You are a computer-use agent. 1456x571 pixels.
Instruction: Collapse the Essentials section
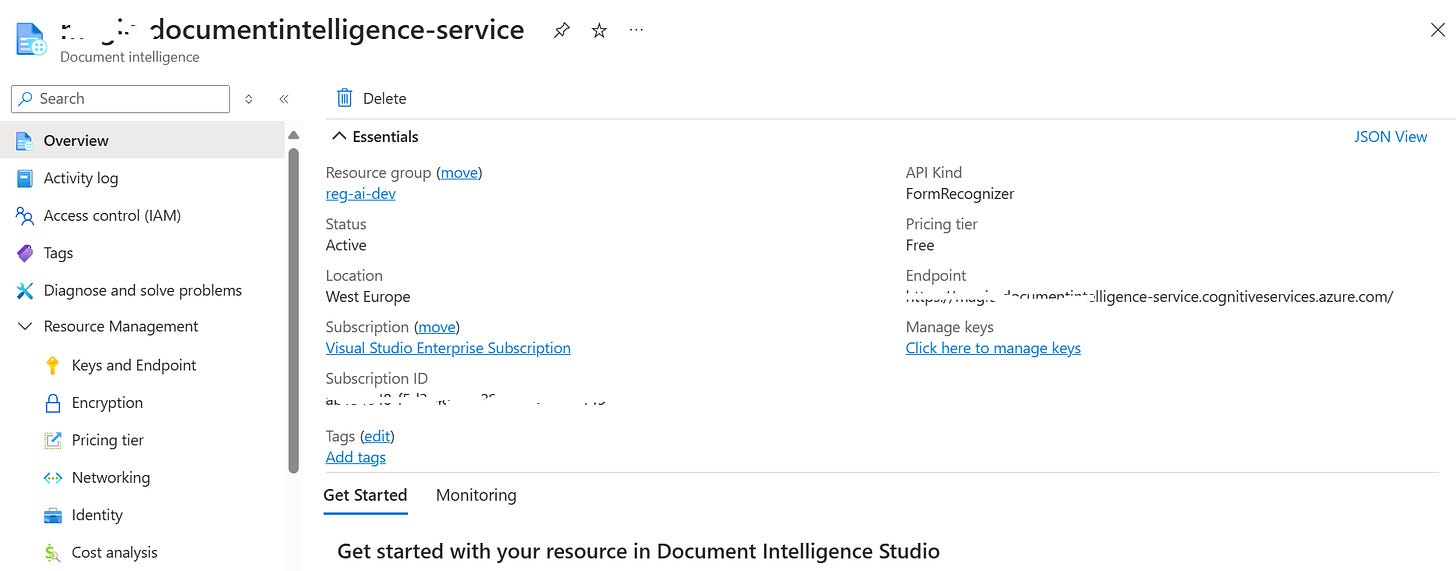[x=375, y=137]
